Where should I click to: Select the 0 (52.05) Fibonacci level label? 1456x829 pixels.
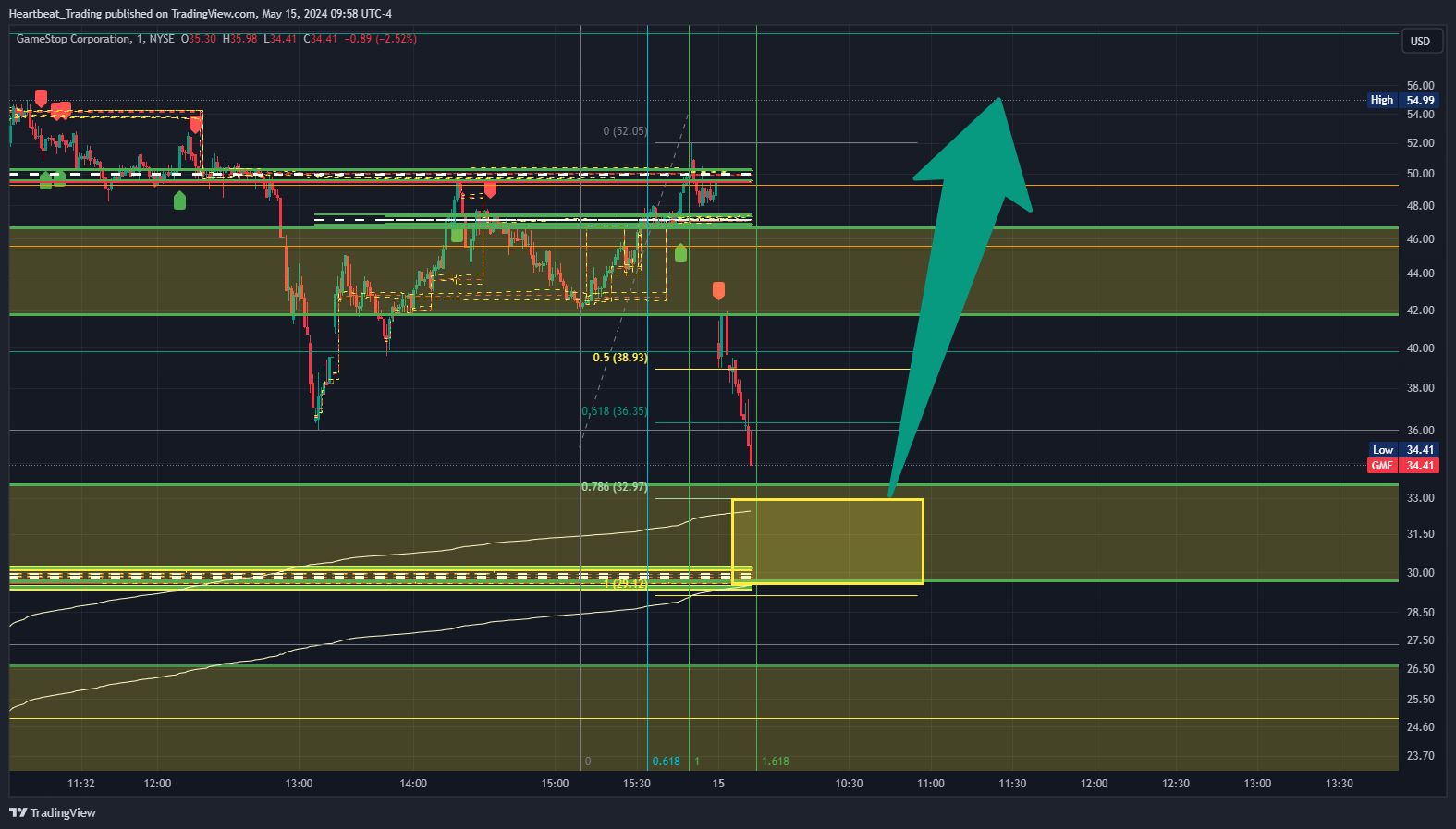click(x=625, y=131)
